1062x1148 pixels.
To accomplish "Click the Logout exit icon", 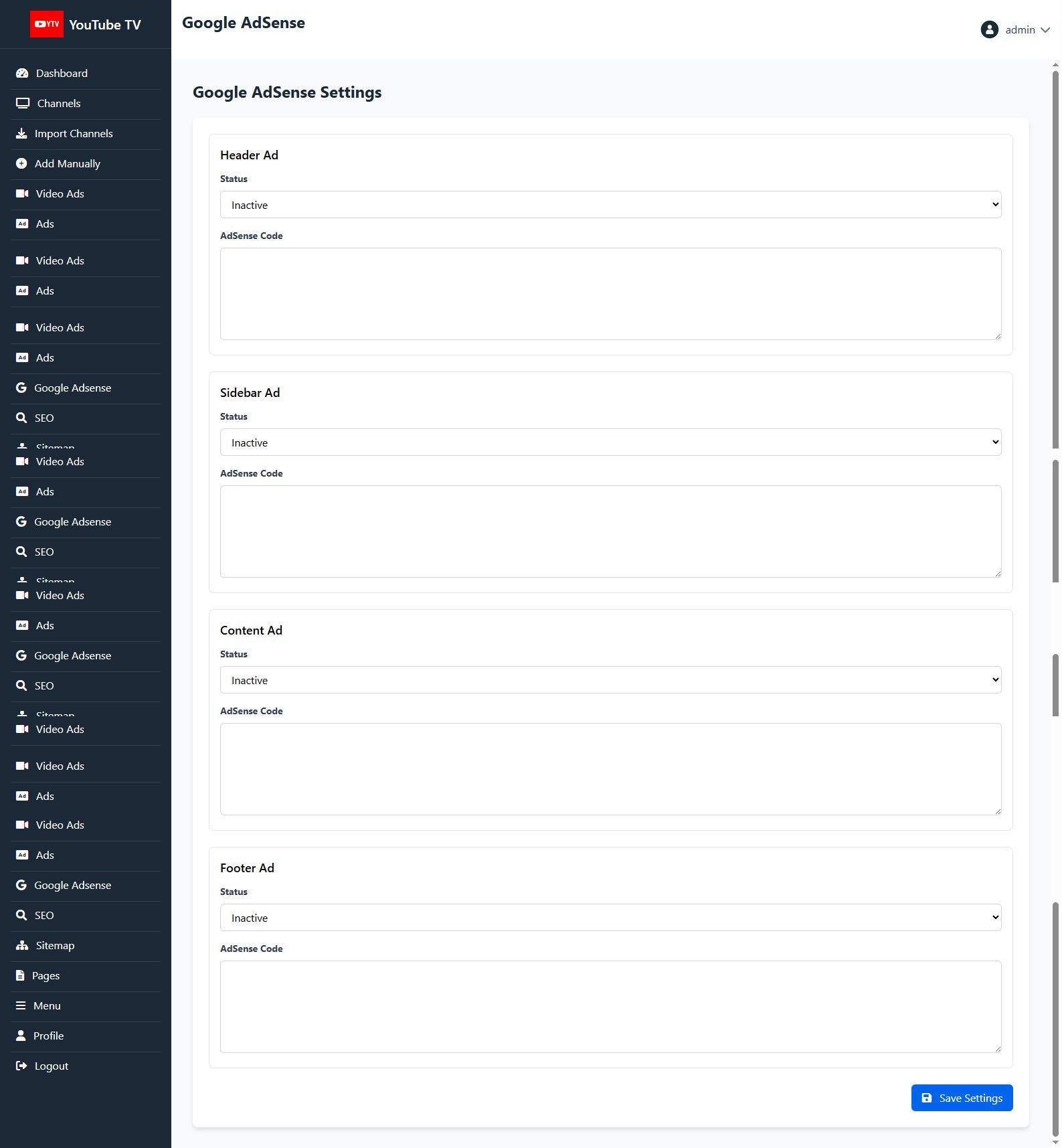I will [21, 1066].
